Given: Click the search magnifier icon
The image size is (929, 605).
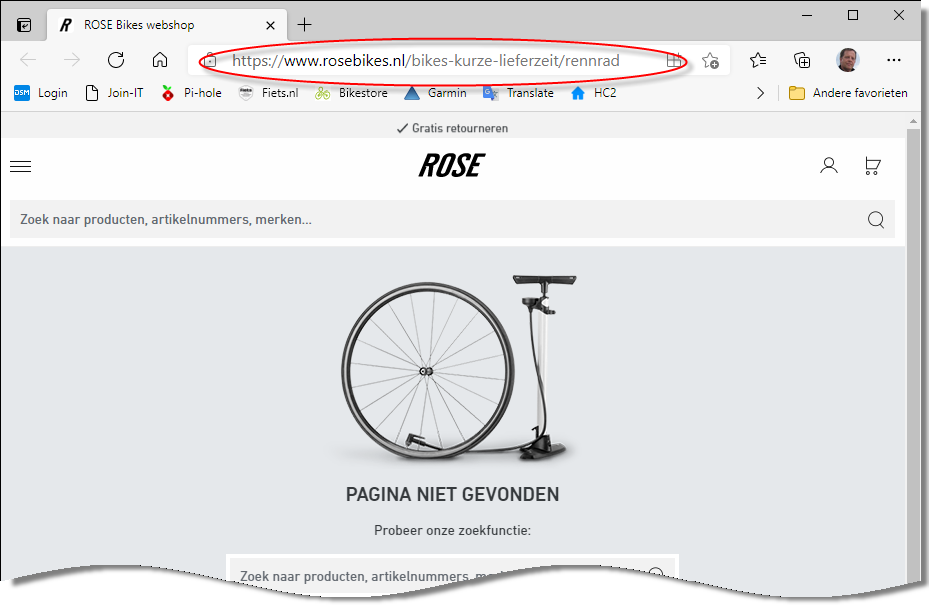Looking at the screenshot, I should pos(876,220).
